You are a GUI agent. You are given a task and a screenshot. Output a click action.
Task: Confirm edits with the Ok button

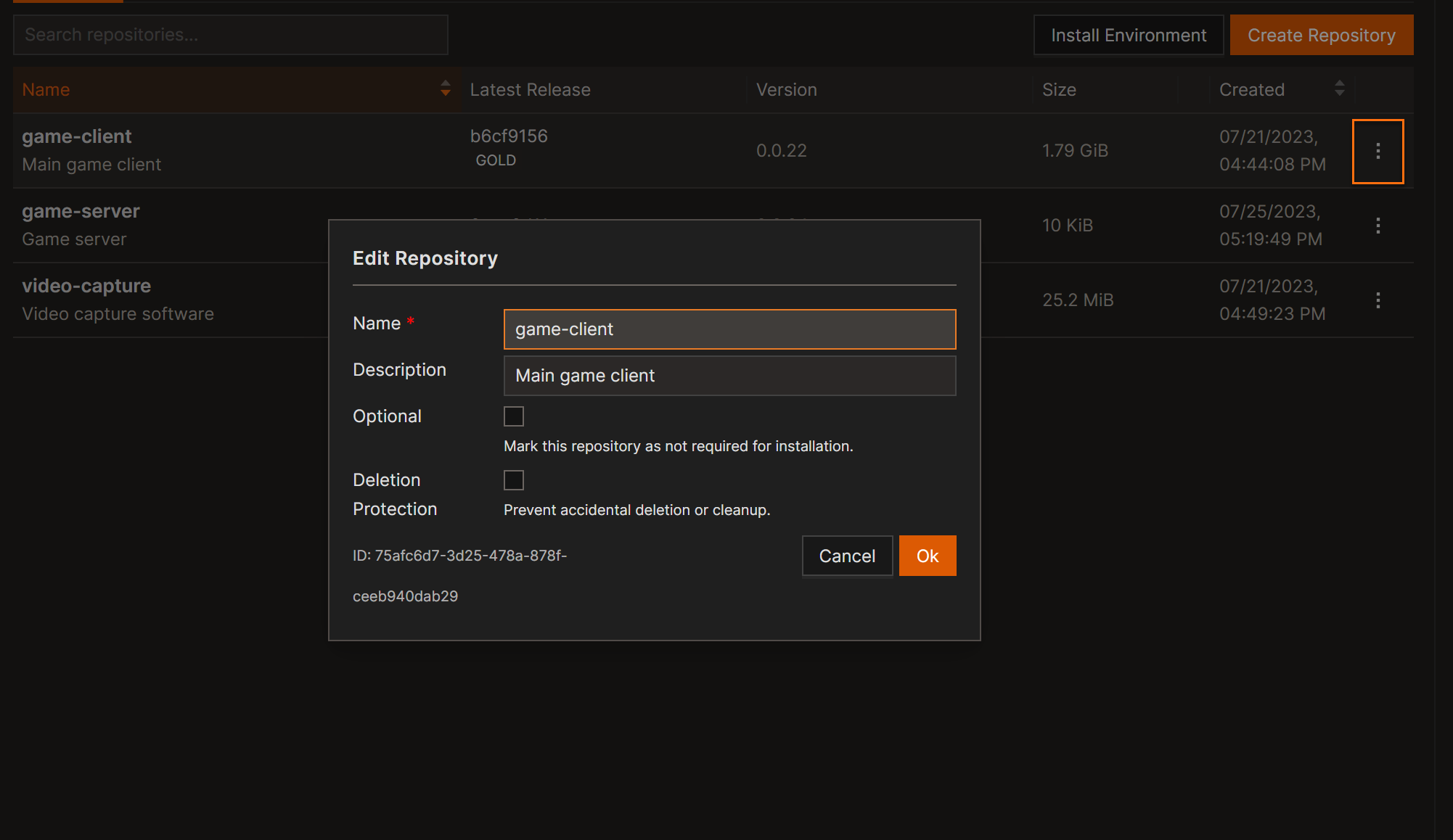[x=927, y=556]
